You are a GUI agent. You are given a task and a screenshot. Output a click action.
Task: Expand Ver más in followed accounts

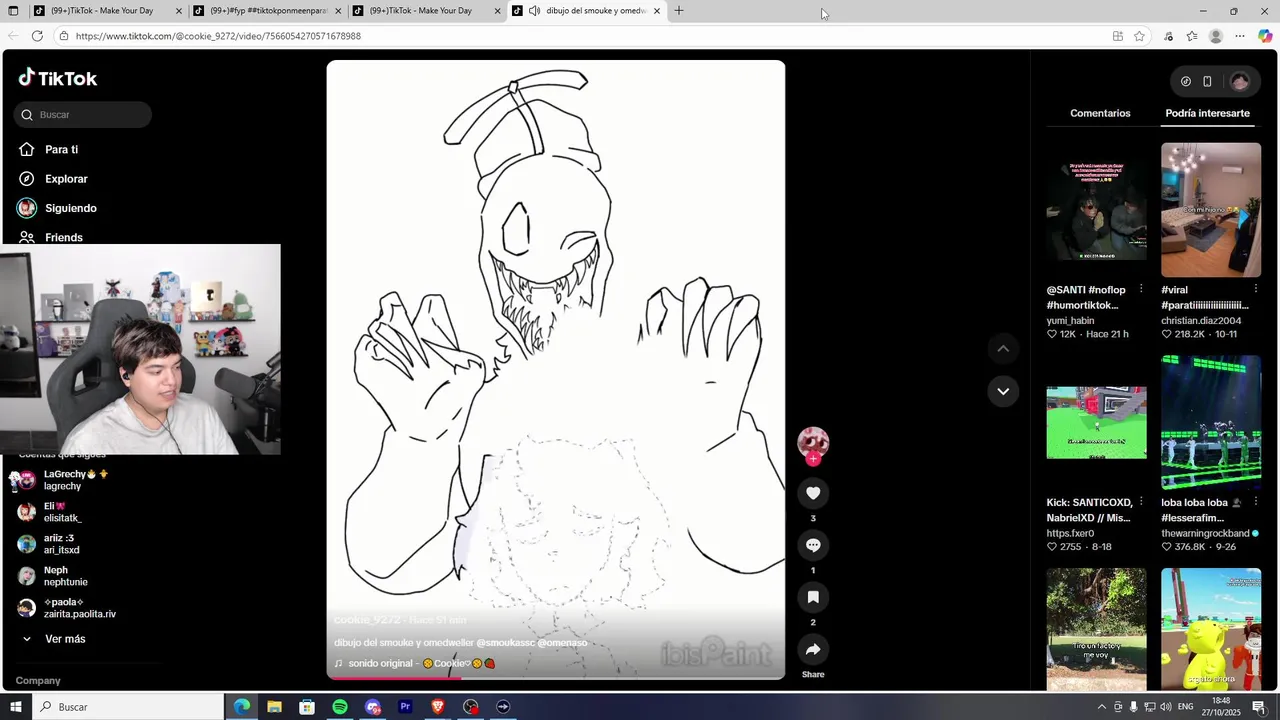tap(54, 639)
